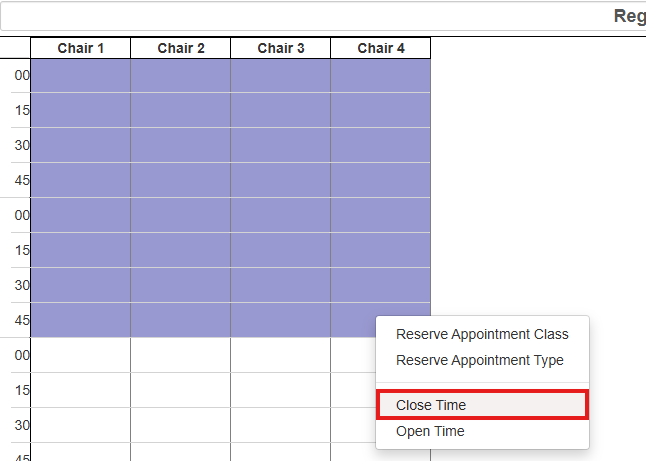Screen dimensions: 646x461
Task: Click the Chair 1 column header
Action: (x=81, y=48)
